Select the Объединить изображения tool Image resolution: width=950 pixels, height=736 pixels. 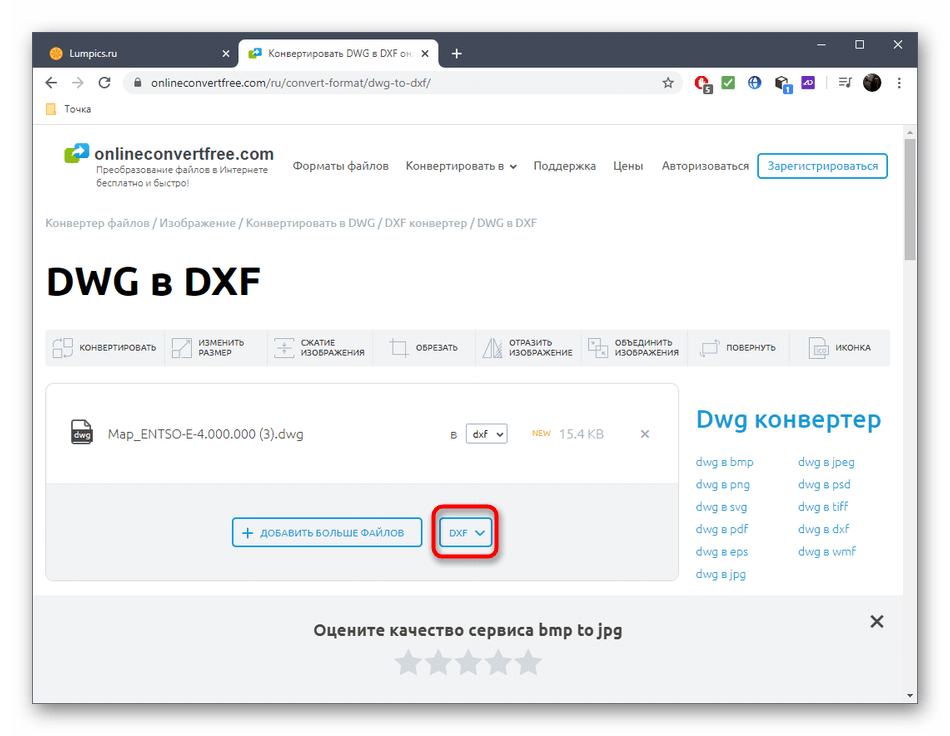click(x=634, y=348)
